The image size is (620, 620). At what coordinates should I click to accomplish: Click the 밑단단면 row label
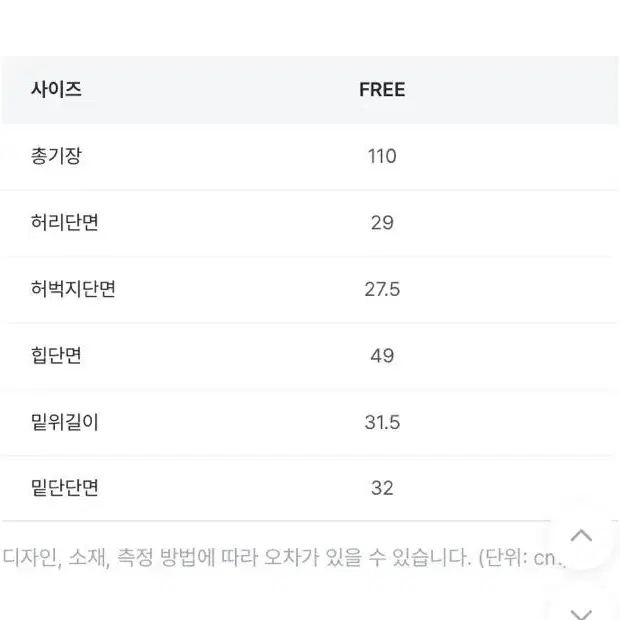64,488
